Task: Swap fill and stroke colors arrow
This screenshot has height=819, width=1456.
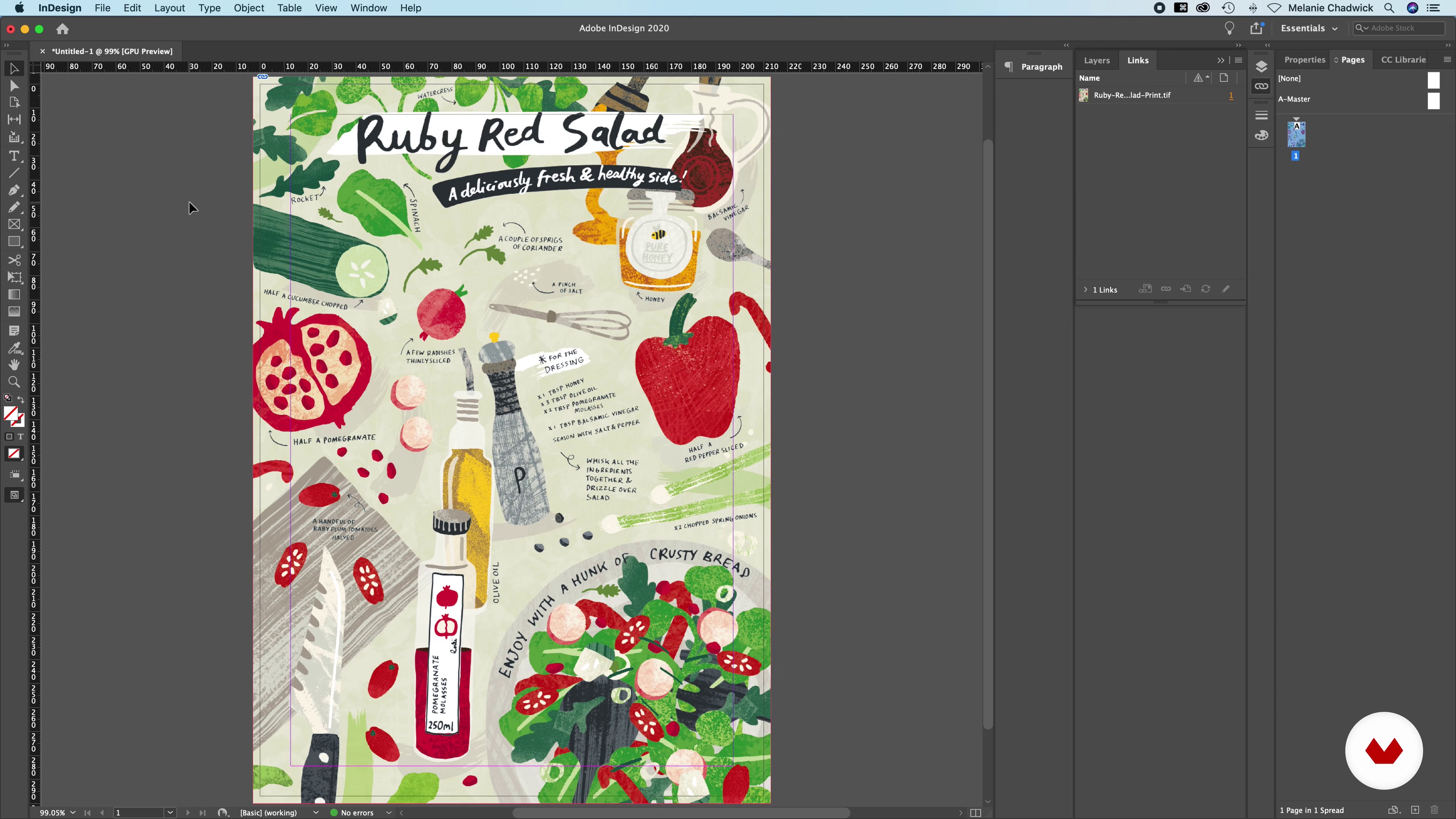Action: [21, 399]
